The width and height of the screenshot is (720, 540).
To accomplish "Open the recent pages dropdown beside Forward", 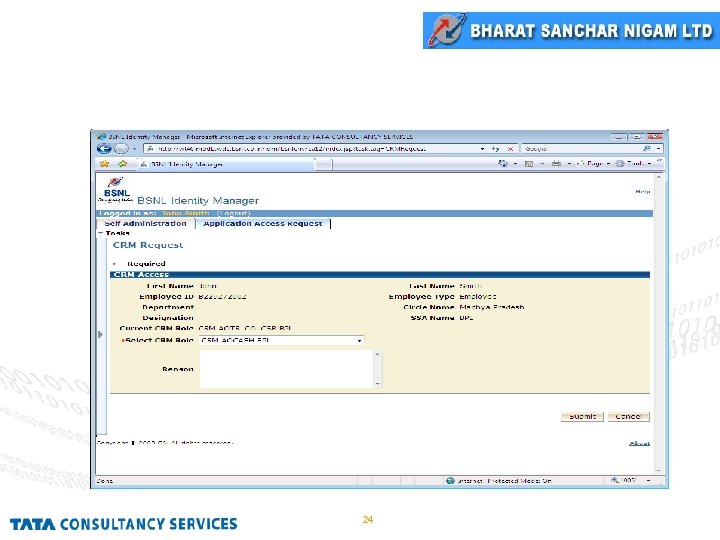I will [135, 149].
